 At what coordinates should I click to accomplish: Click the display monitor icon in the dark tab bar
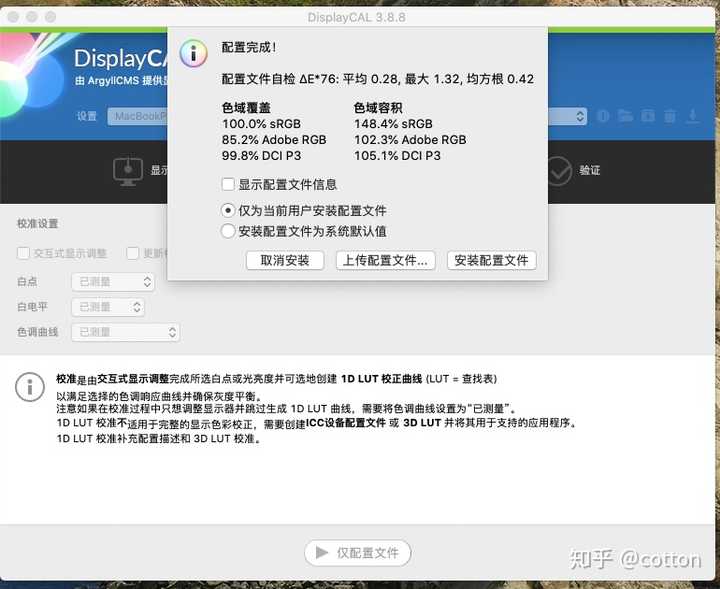click(x=128, y=171)
